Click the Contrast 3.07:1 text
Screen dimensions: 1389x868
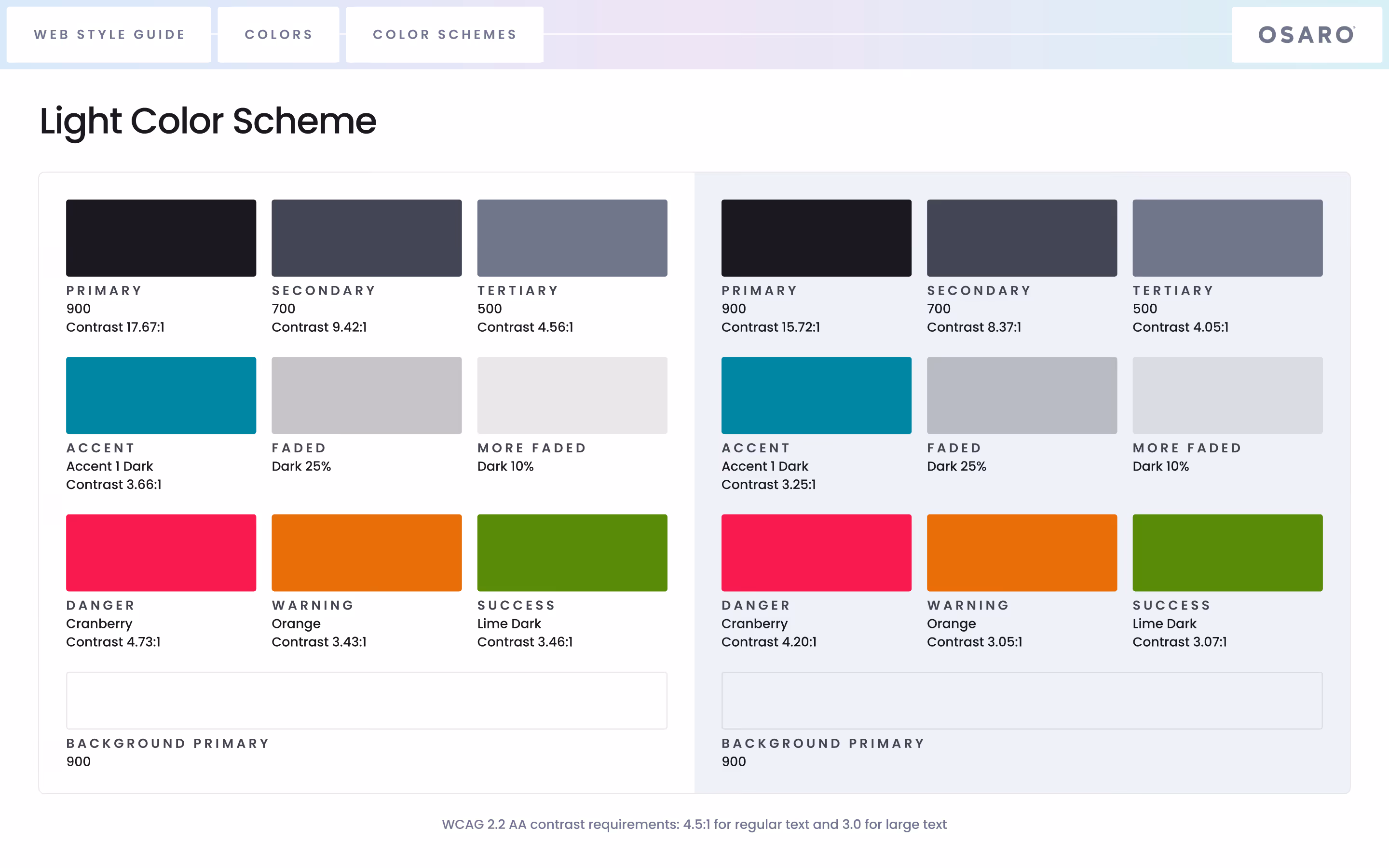point(1180,642)
